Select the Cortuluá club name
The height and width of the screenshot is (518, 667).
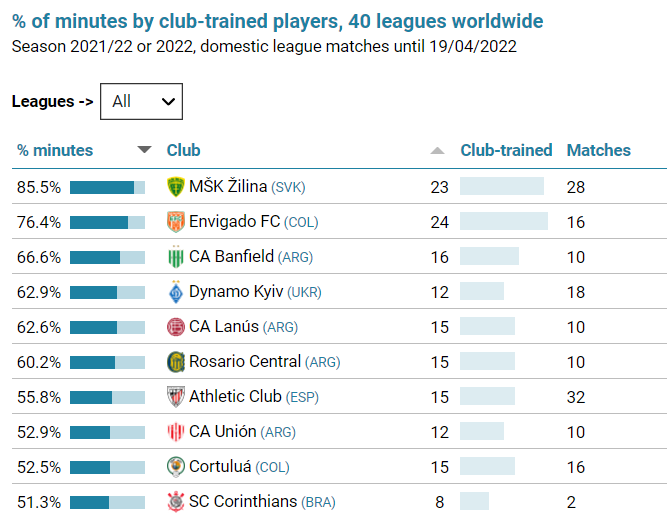click(x=220, y=467)
